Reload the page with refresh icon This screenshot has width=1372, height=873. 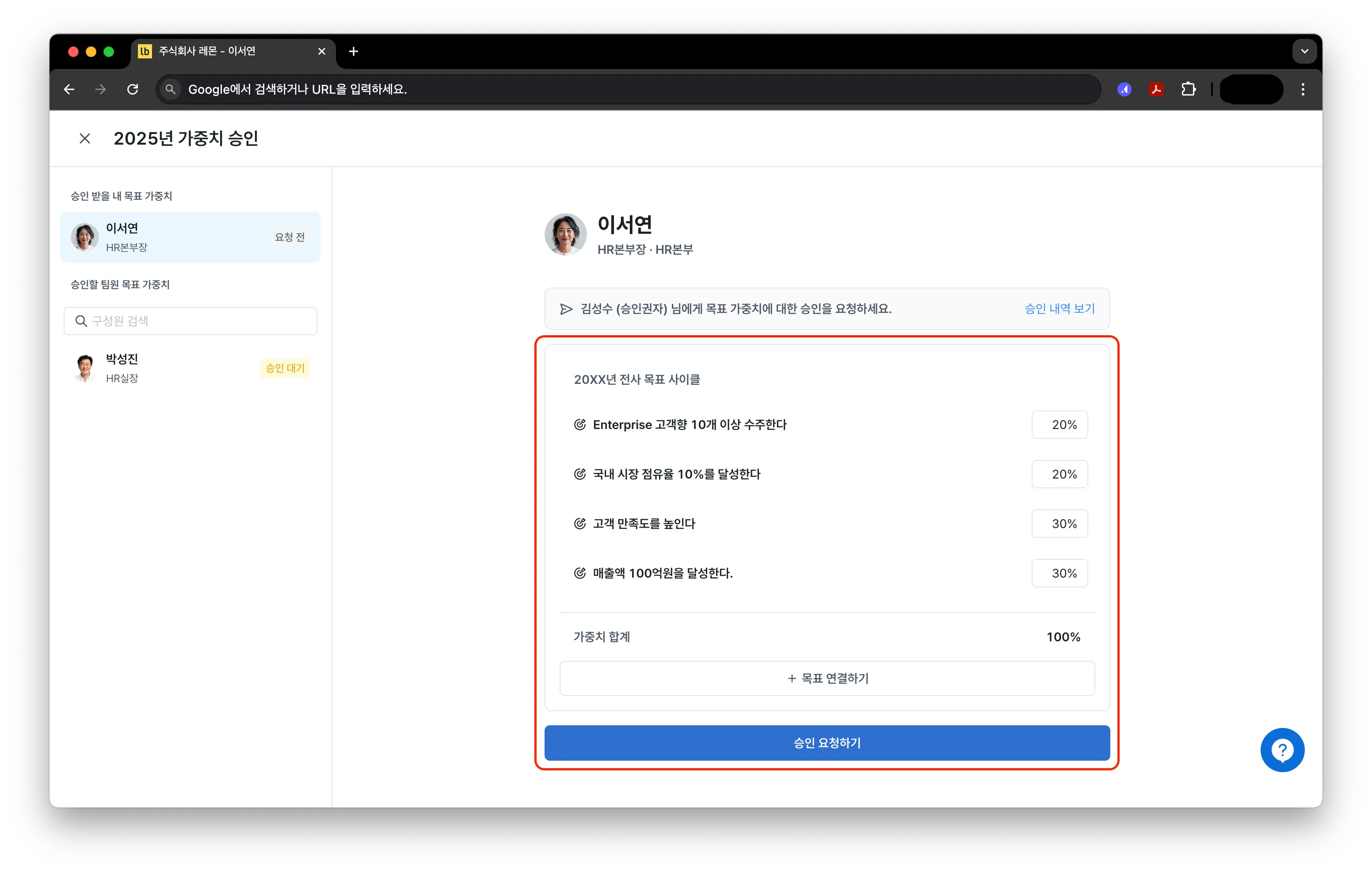[x=133, y=89]
